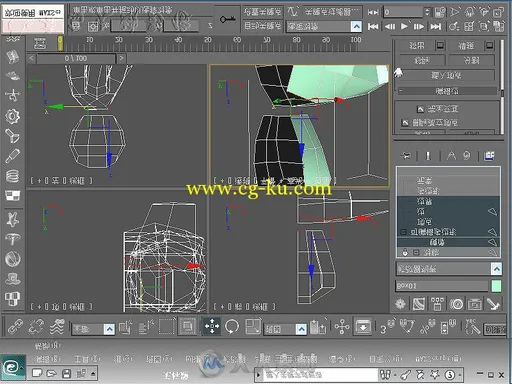Toggle the Spinner Snap button
512x384 pixels.
click(448, 327)
